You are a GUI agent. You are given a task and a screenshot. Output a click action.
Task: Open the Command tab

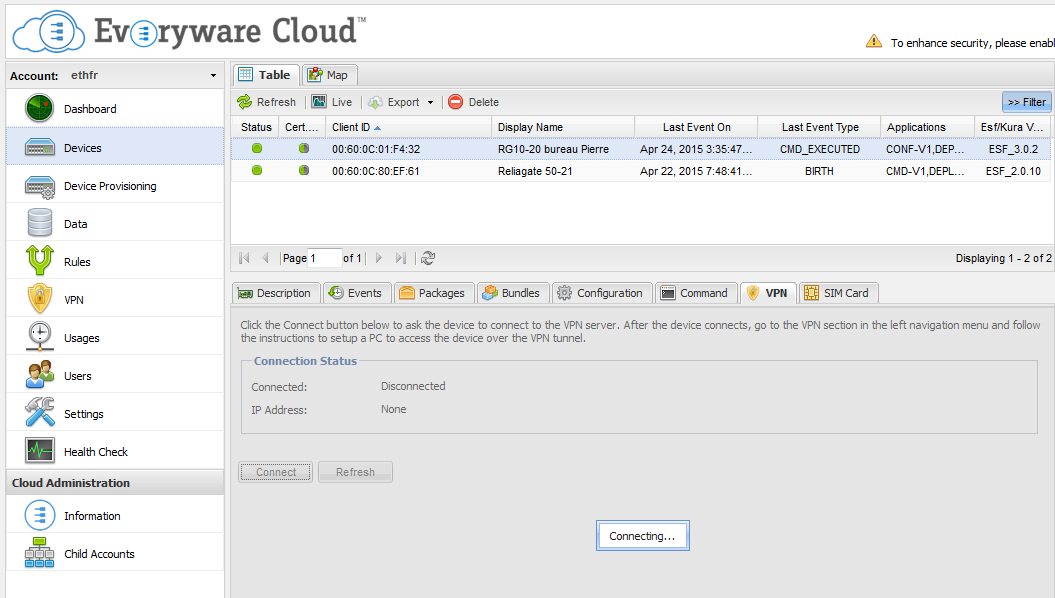pyautogui.click(x=696, y=293)
